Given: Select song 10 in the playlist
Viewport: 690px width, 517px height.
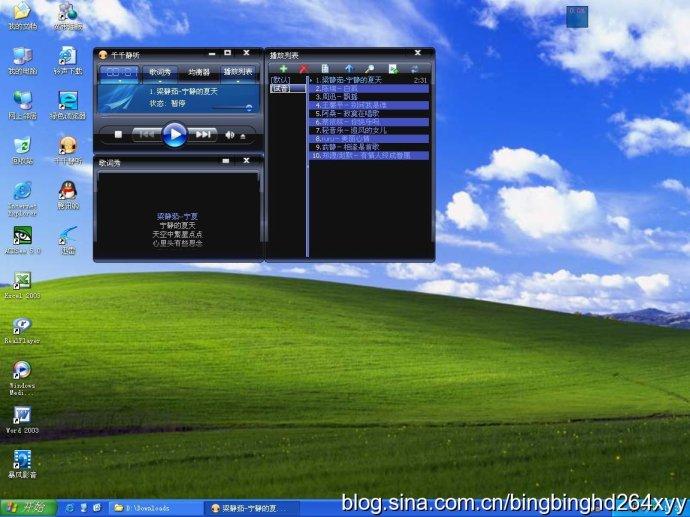Looking at the screenshot, I should [x=369, y=155].
